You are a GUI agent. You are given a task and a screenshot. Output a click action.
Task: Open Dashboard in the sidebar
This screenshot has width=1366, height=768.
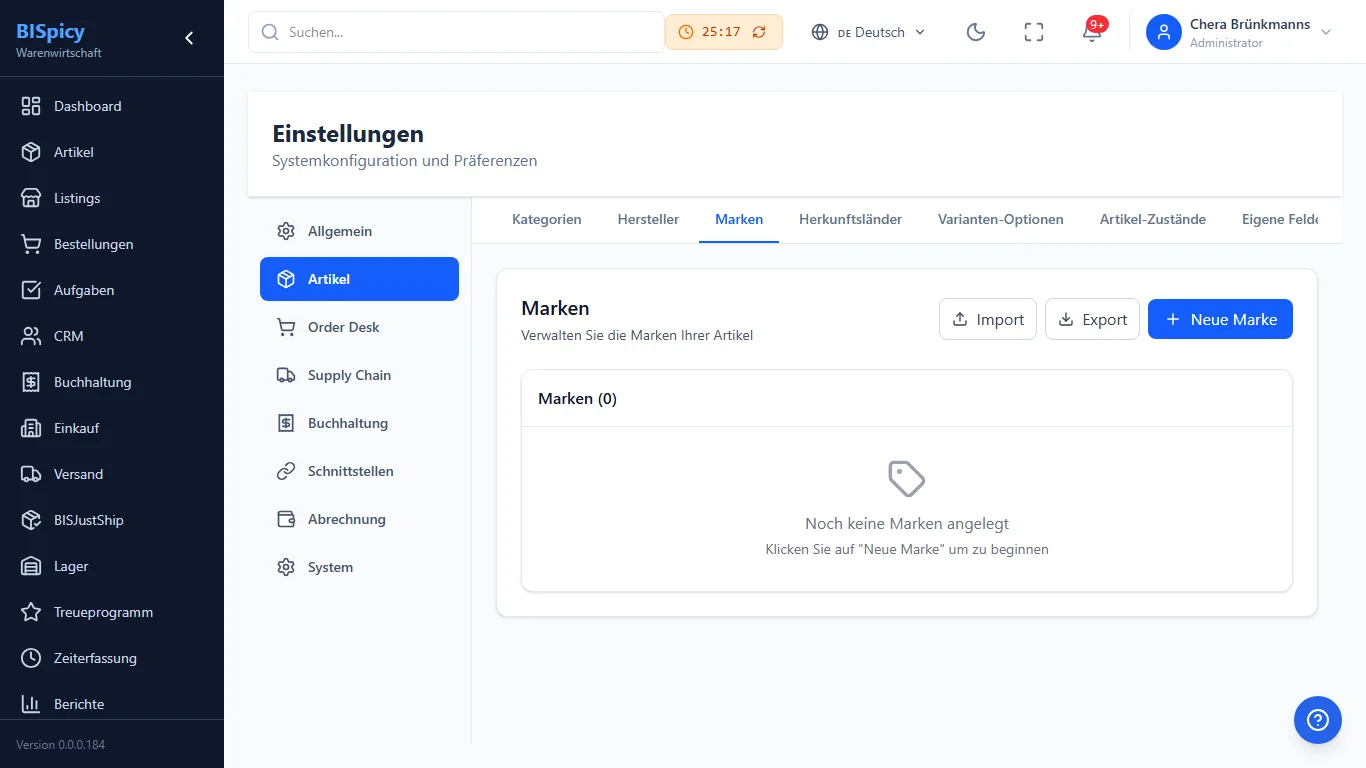coord(112,106)
